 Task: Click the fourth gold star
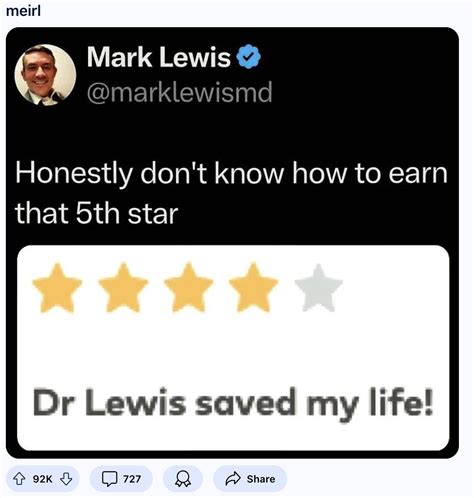click(253, 287)
